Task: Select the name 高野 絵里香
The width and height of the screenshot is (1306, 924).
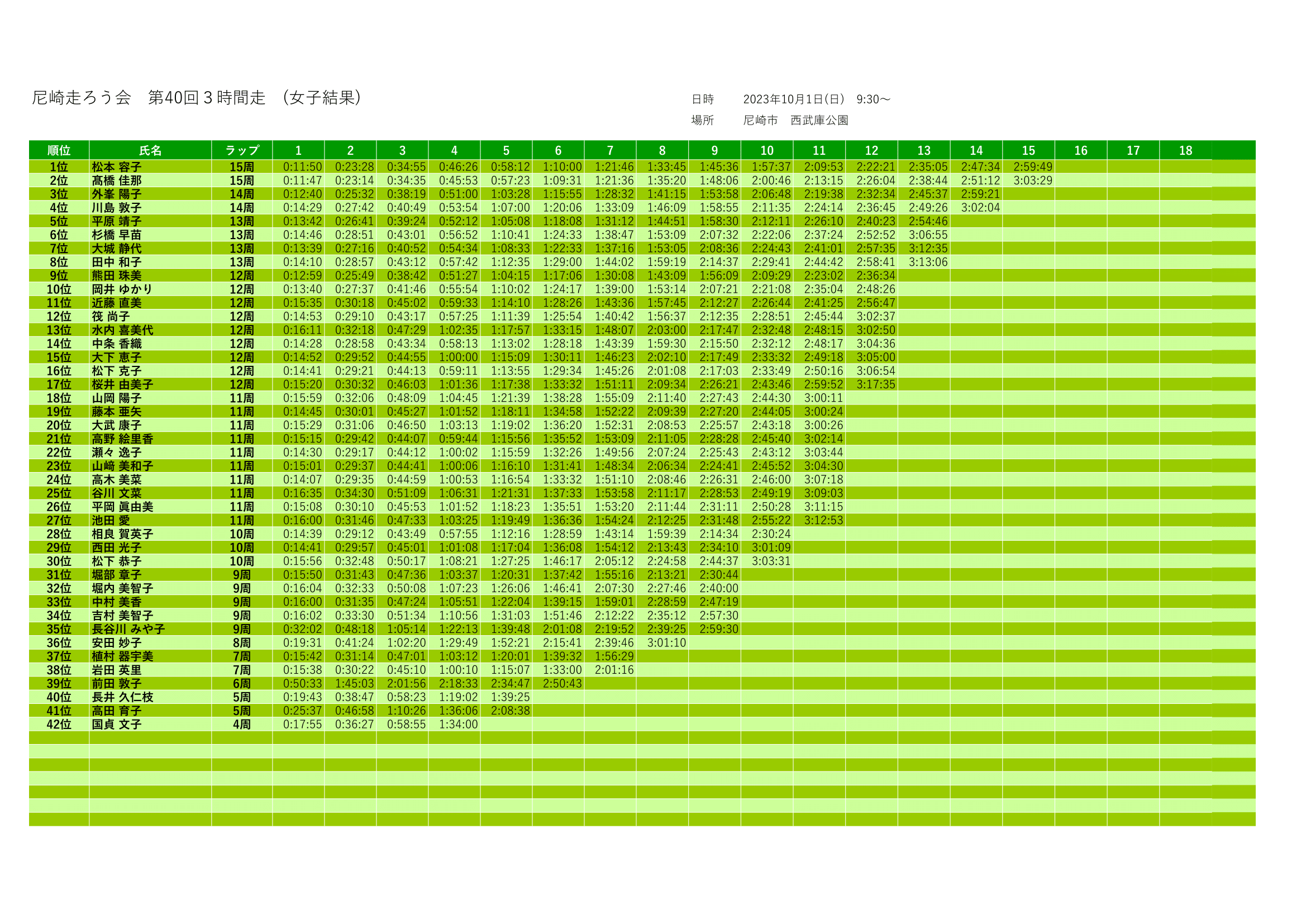Action: click(122, 439)
